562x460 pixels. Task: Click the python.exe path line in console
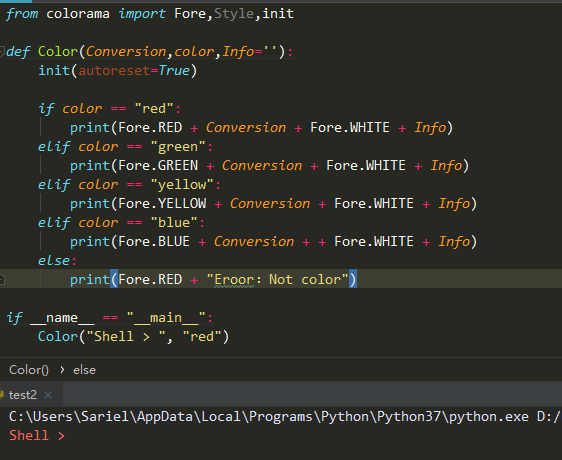tap(285, 416)
